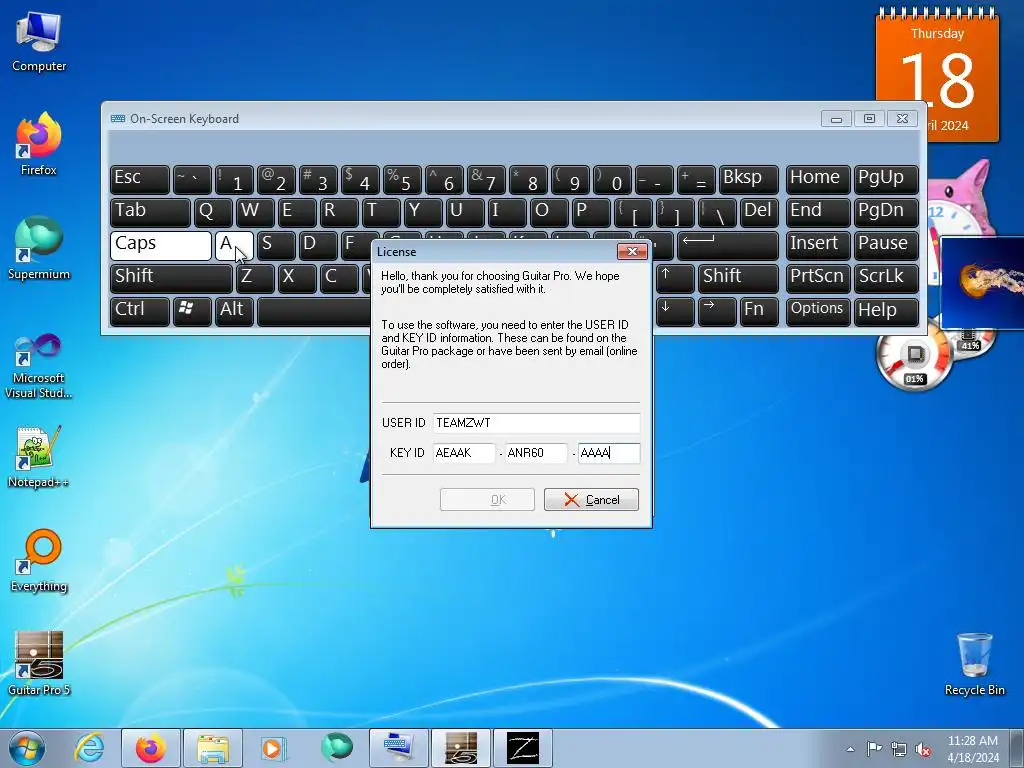
Task: Open Windows Explorer folder in the taskbar
Action: [x=213, y=748]
